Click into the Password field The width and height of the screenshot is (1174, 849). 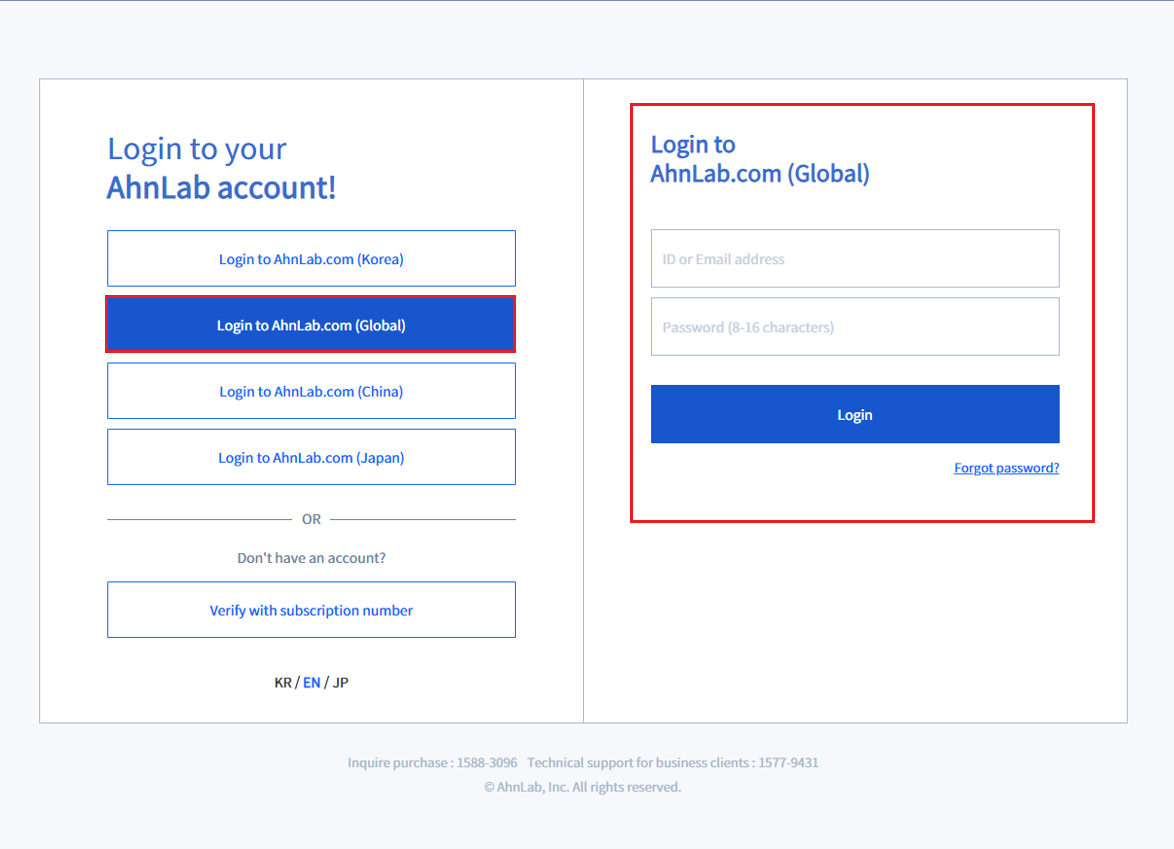click(x=855, y=326)
